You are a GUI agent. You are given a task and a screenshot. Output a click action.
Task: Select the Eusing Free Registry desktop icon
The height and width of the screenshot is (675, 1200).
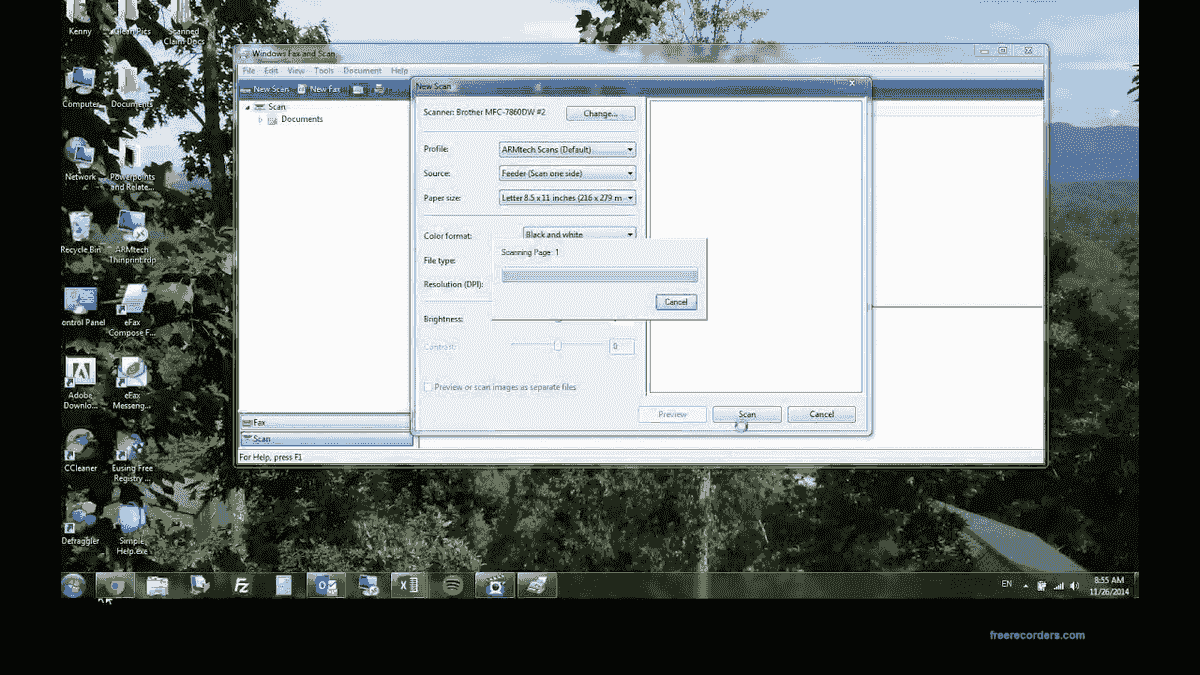coord(131,456)
